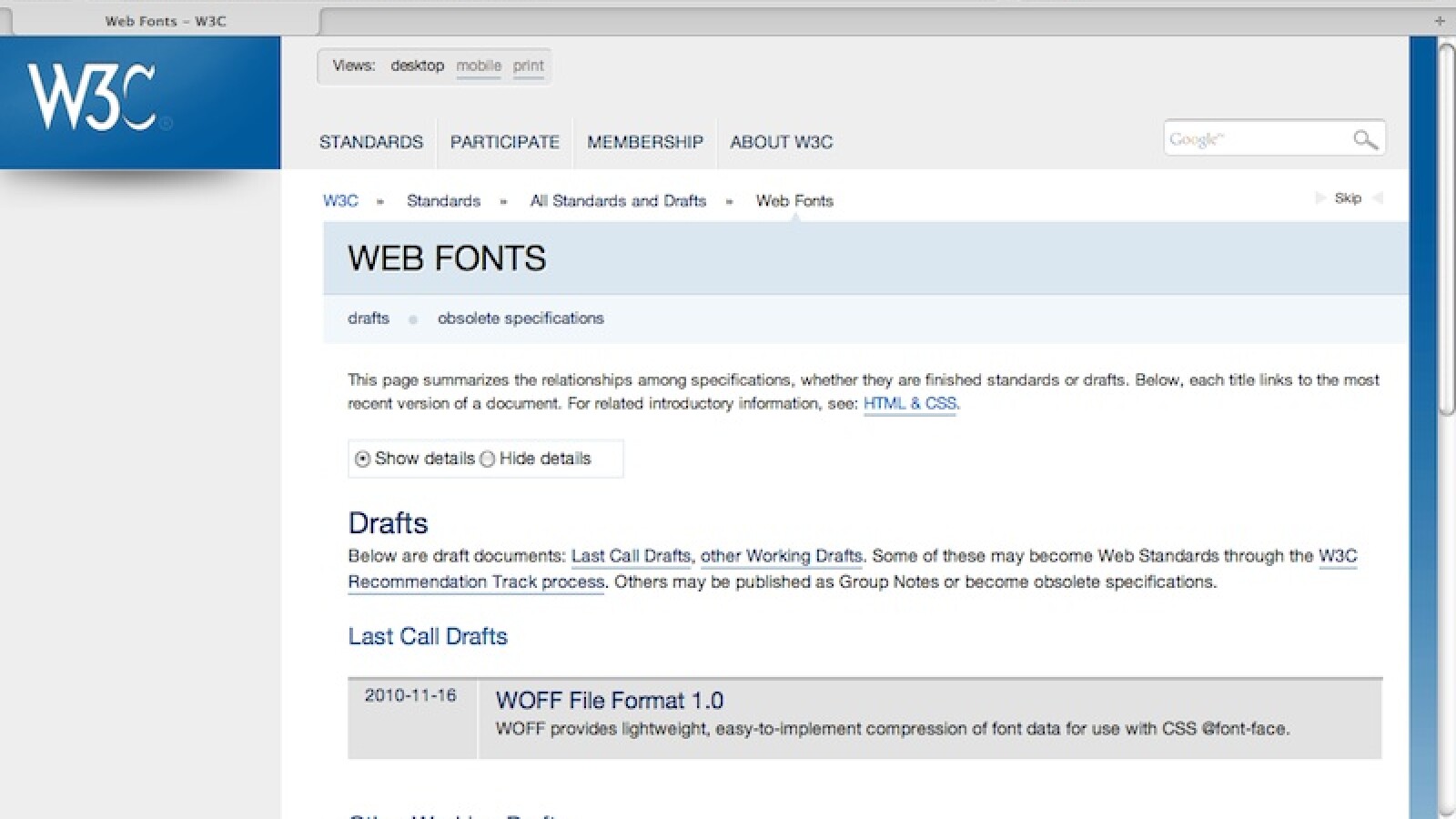Click the Google search field
The width and height of the screenshot is (1456, 819).
coord(1254,139)
